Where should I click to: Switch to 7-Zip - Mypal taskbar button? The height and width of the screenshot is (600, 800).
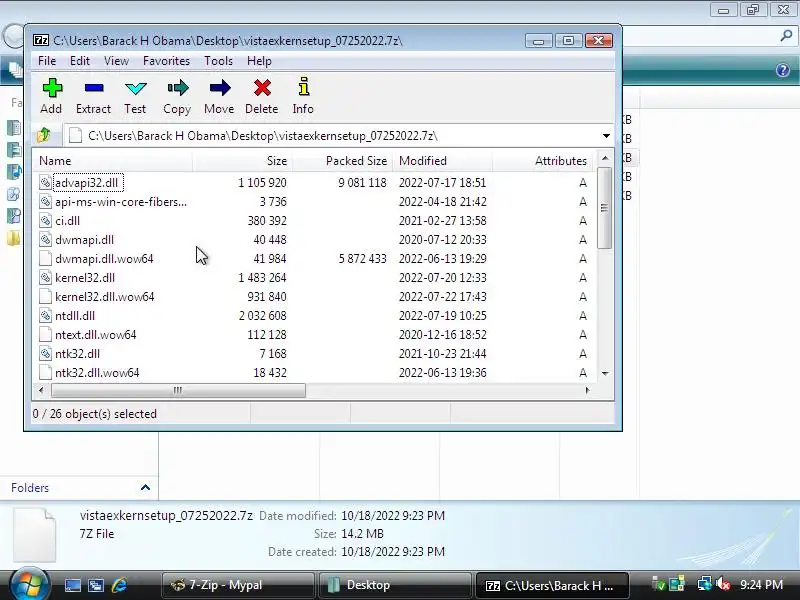tap(237, 585)
